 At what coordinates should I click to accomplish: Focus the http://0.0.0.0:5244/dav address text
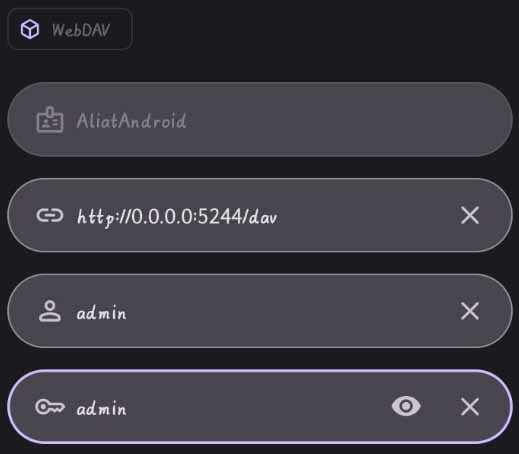[x=177, y=217]
